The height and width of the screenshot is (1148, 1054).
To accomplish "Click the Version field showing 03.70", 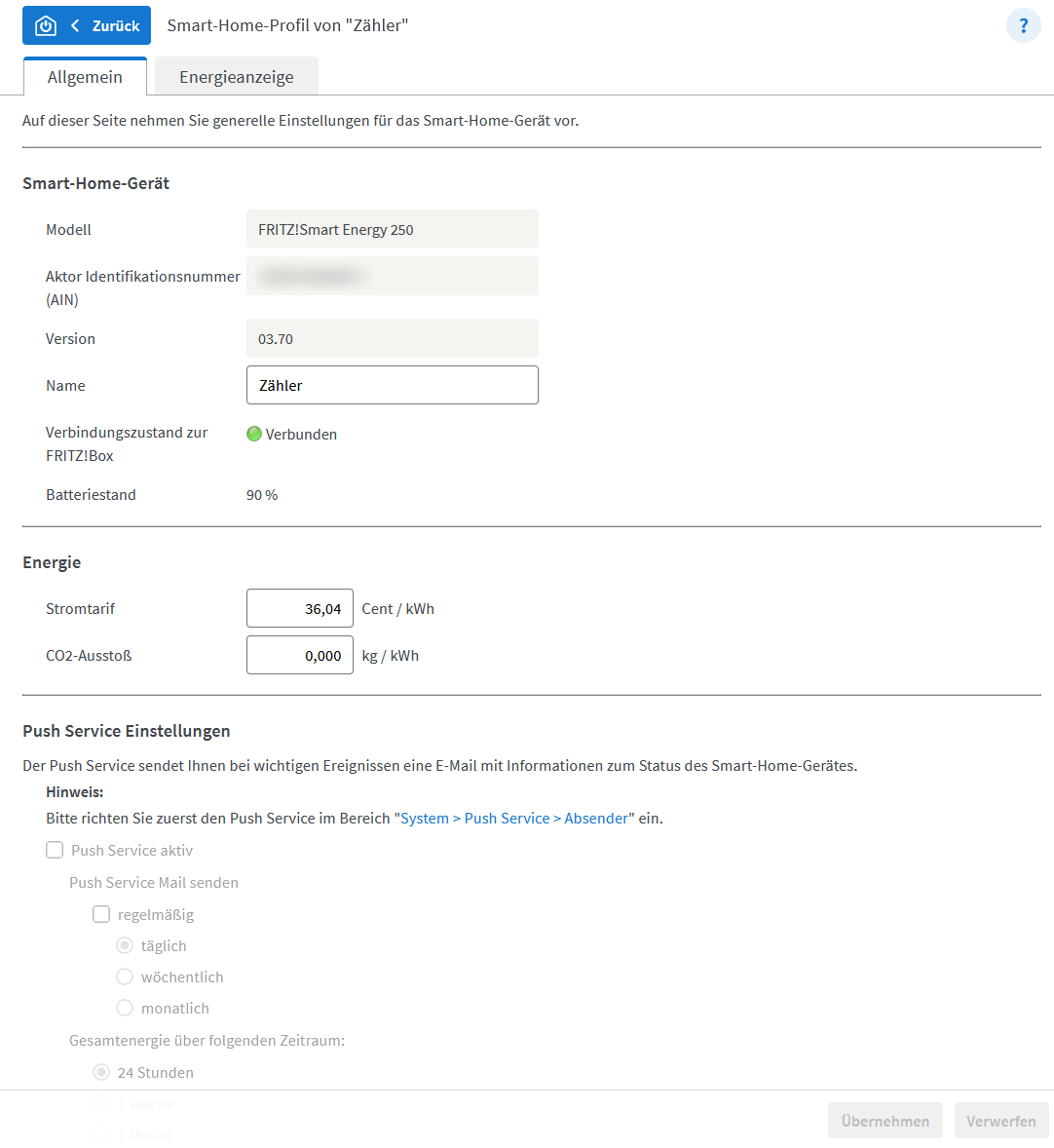I will (392, 338).
